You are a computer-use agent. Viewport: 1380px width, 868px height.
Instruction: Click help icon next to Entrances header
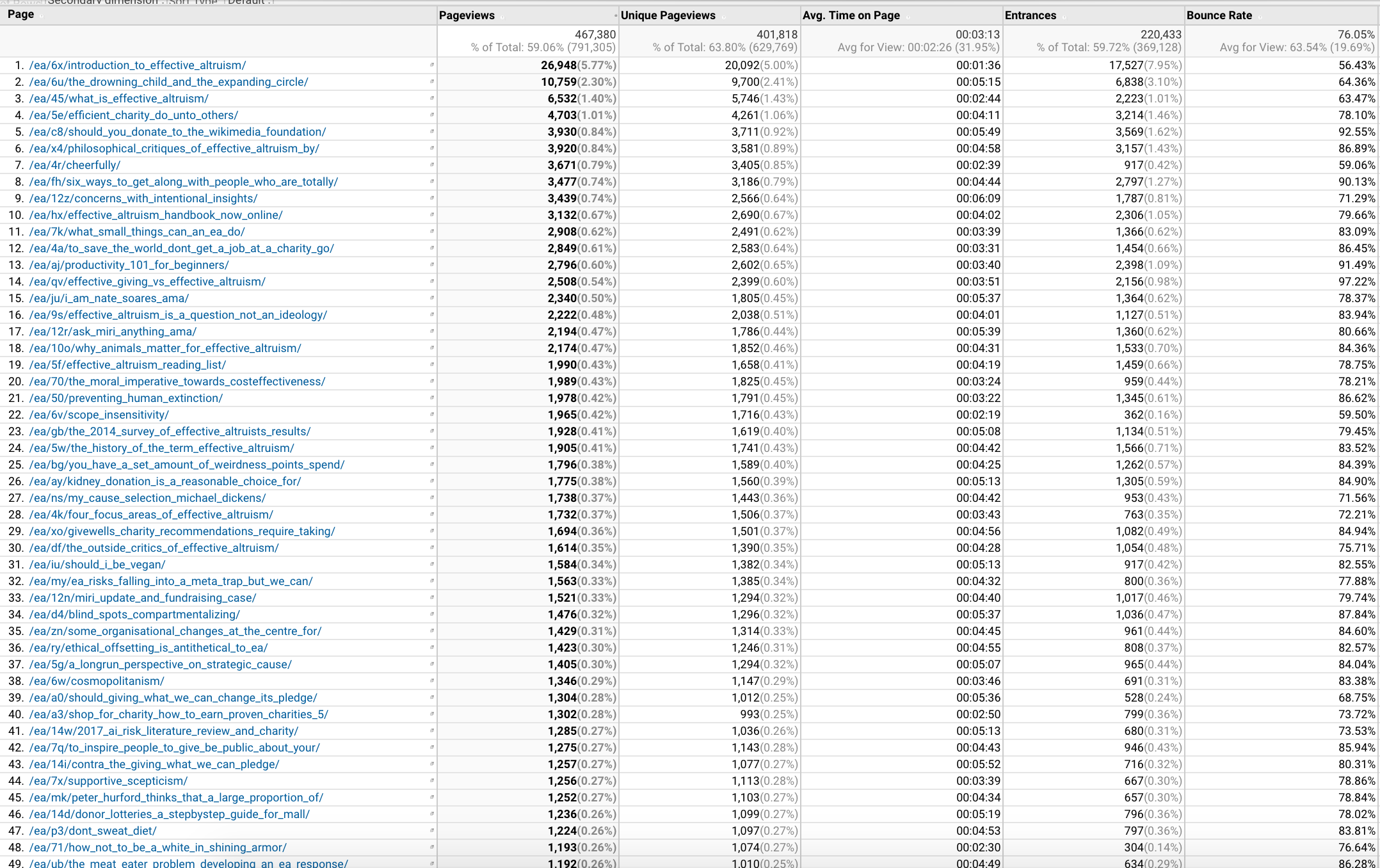(1064, 17)
